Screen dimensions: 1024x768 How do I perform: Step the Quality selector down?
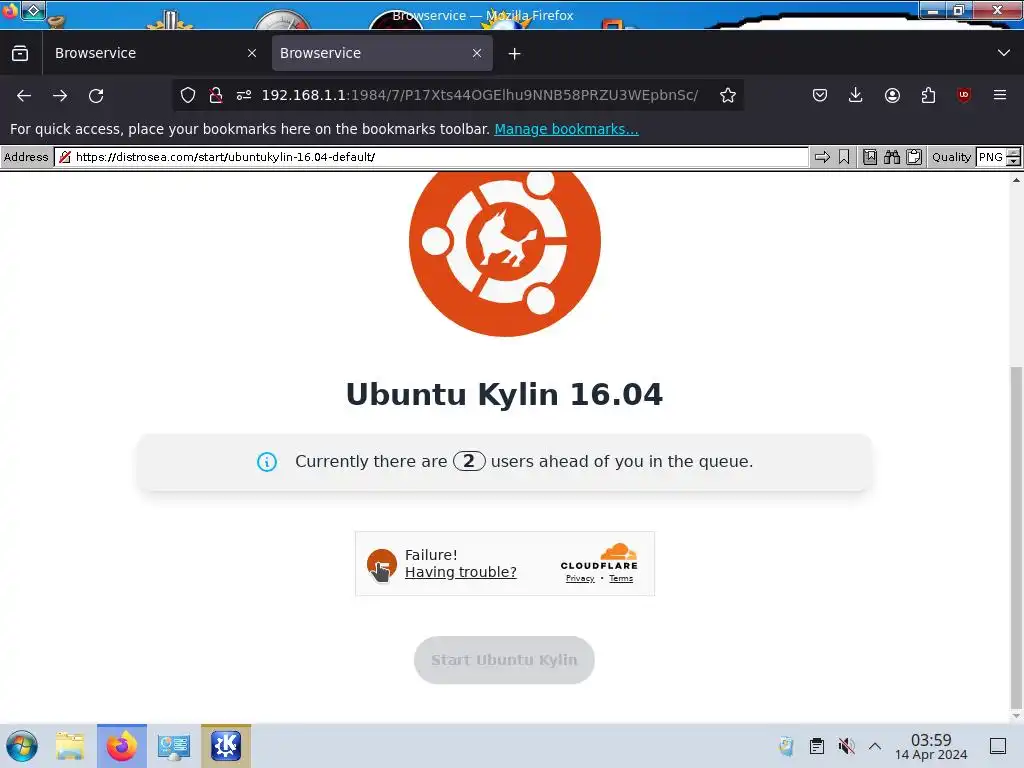click(x=1014, y=161)
